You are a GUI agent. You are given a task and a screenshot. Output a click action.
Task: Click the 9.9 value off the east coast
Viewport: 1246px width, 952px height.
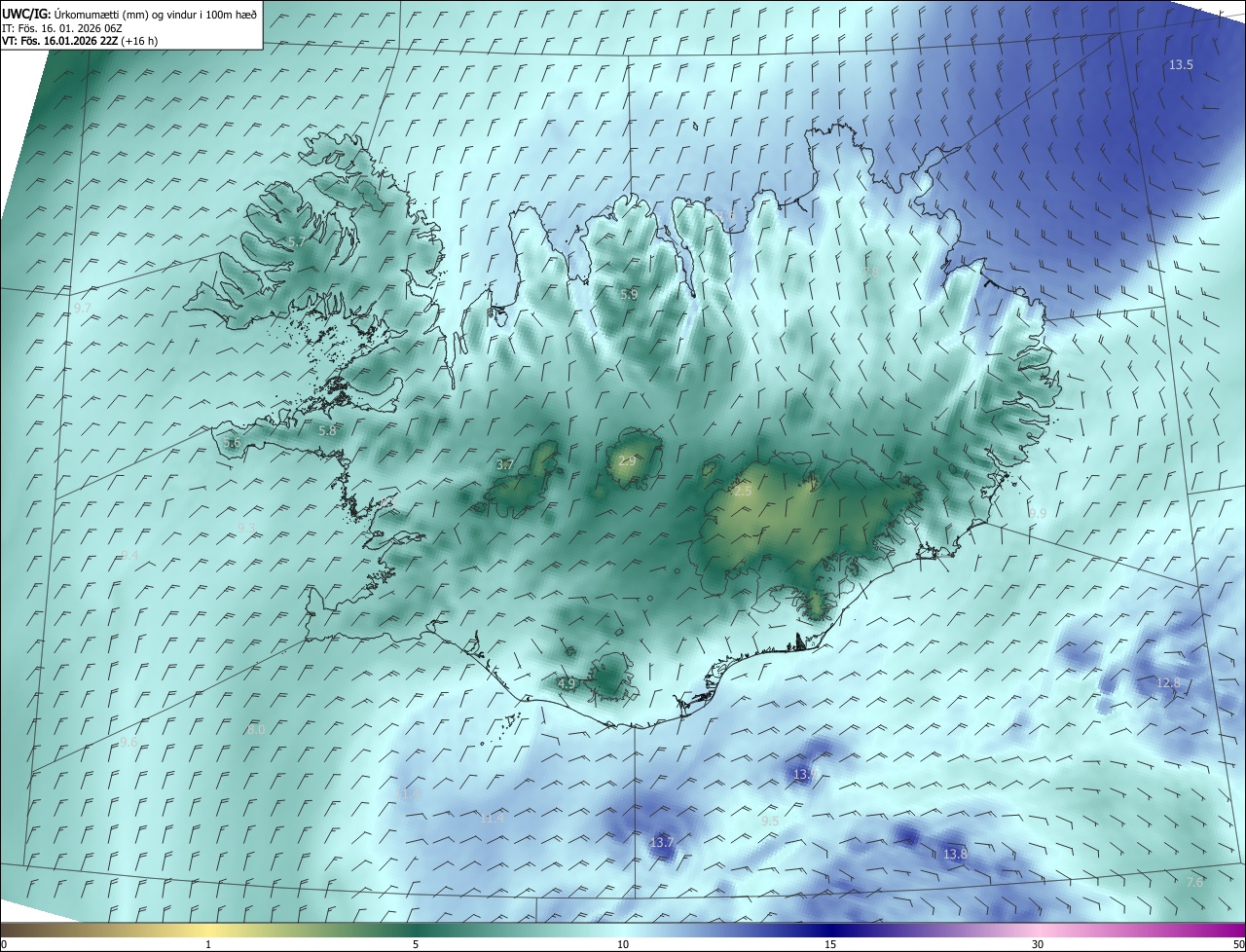[1038, 513]
